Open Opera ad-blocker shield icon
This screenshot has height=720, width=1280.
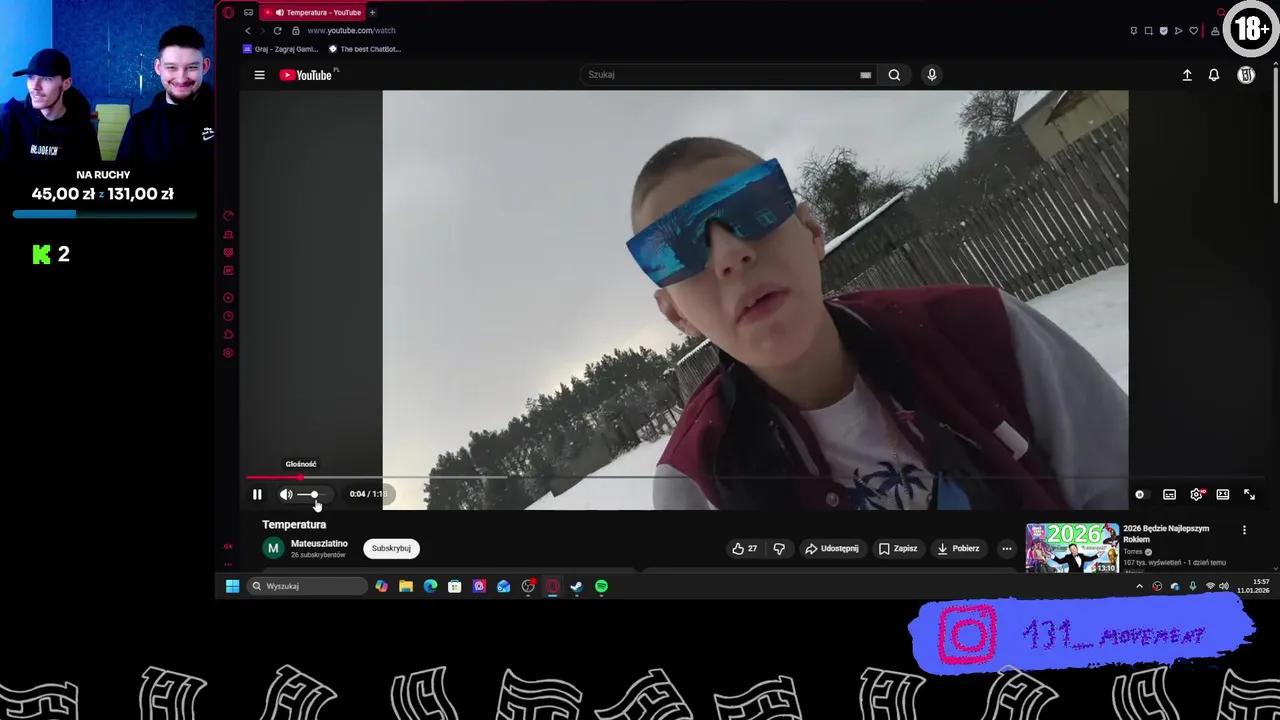coord(1163,31)
